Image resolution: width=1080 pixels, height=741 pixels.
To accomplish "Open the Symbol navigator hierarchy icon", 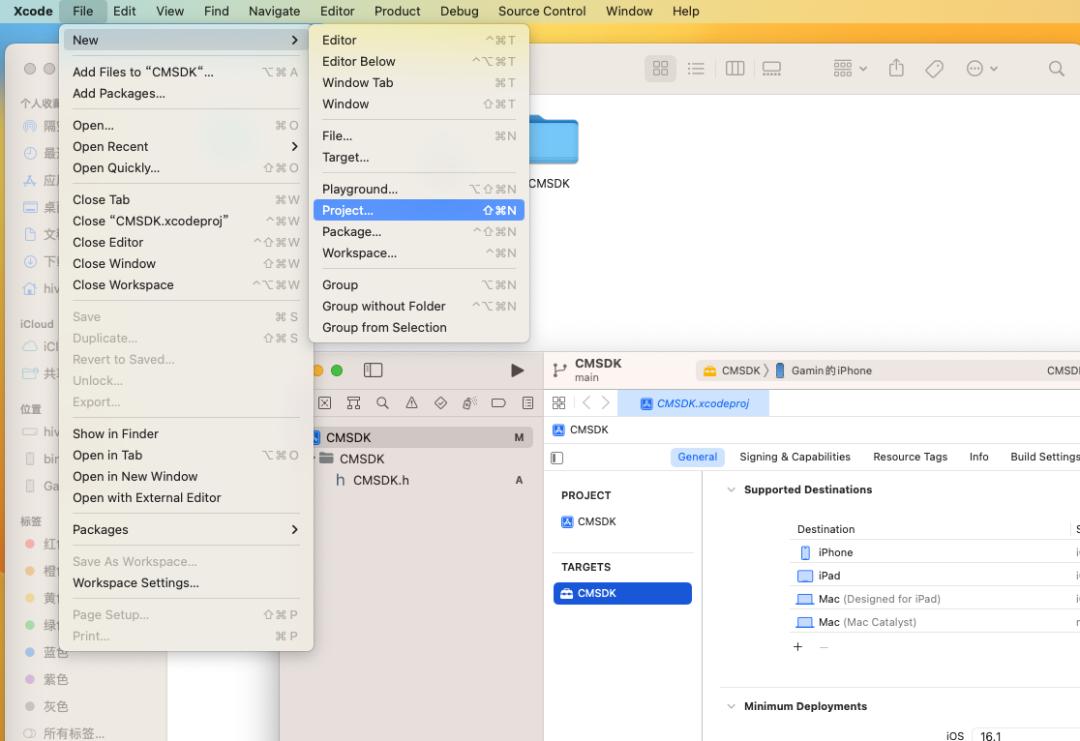I will [x=353, y=403].
